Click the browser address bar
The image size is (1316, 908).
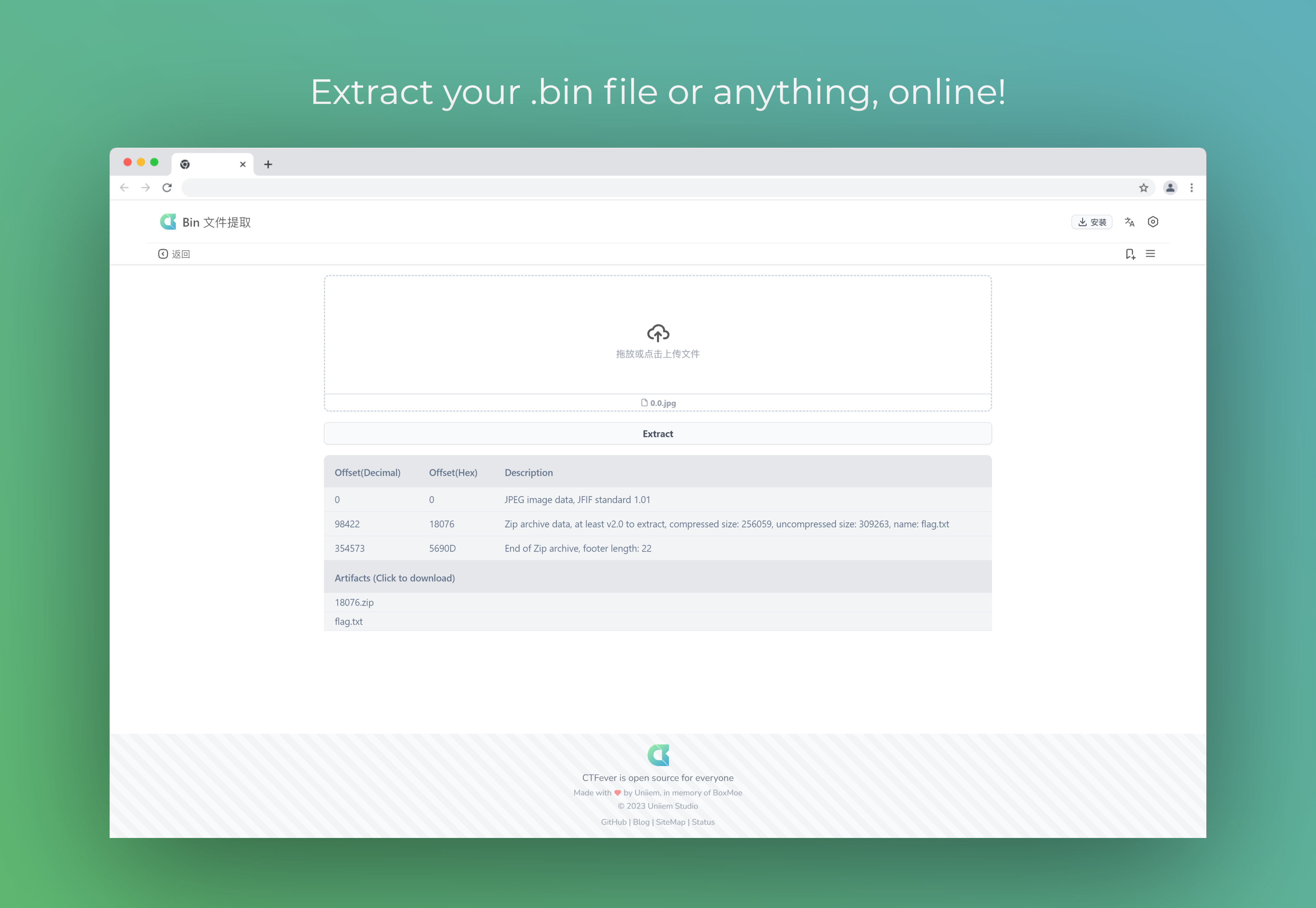pyautogui.click(x=654, y=188)
